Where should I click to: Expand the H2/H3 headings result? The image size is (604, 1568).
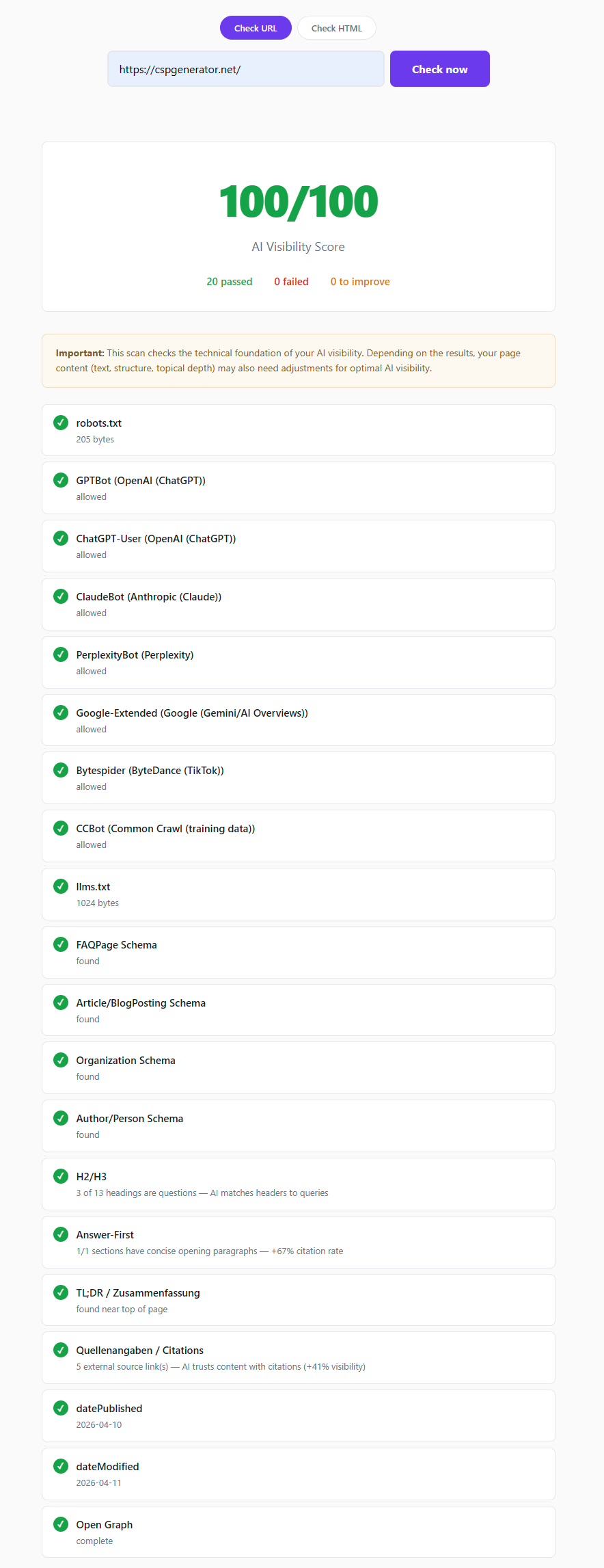(x=298, y=1183)
